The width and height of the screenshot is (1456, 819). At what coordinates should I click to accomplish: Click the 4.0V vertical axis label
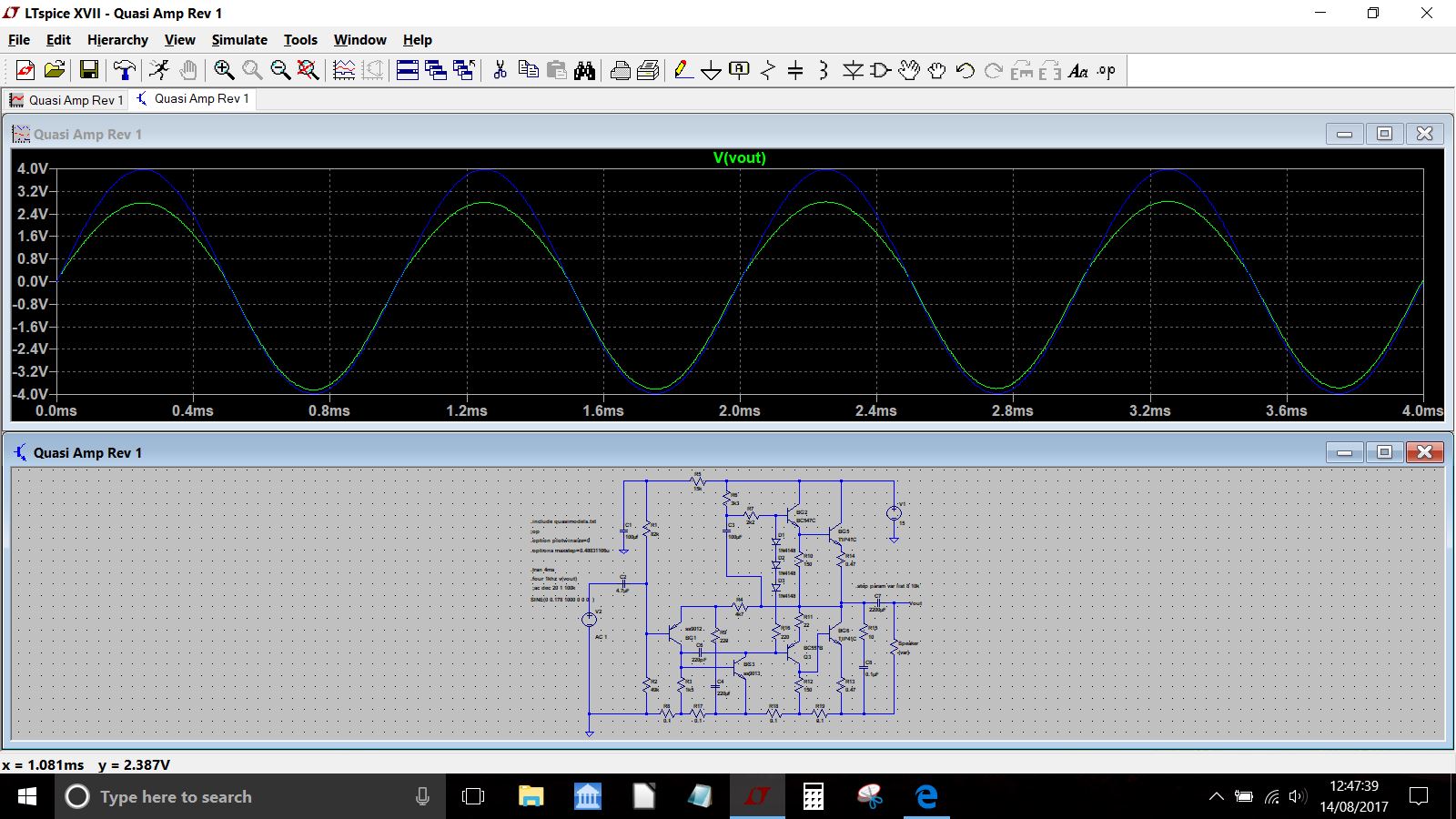click(32, 168)
